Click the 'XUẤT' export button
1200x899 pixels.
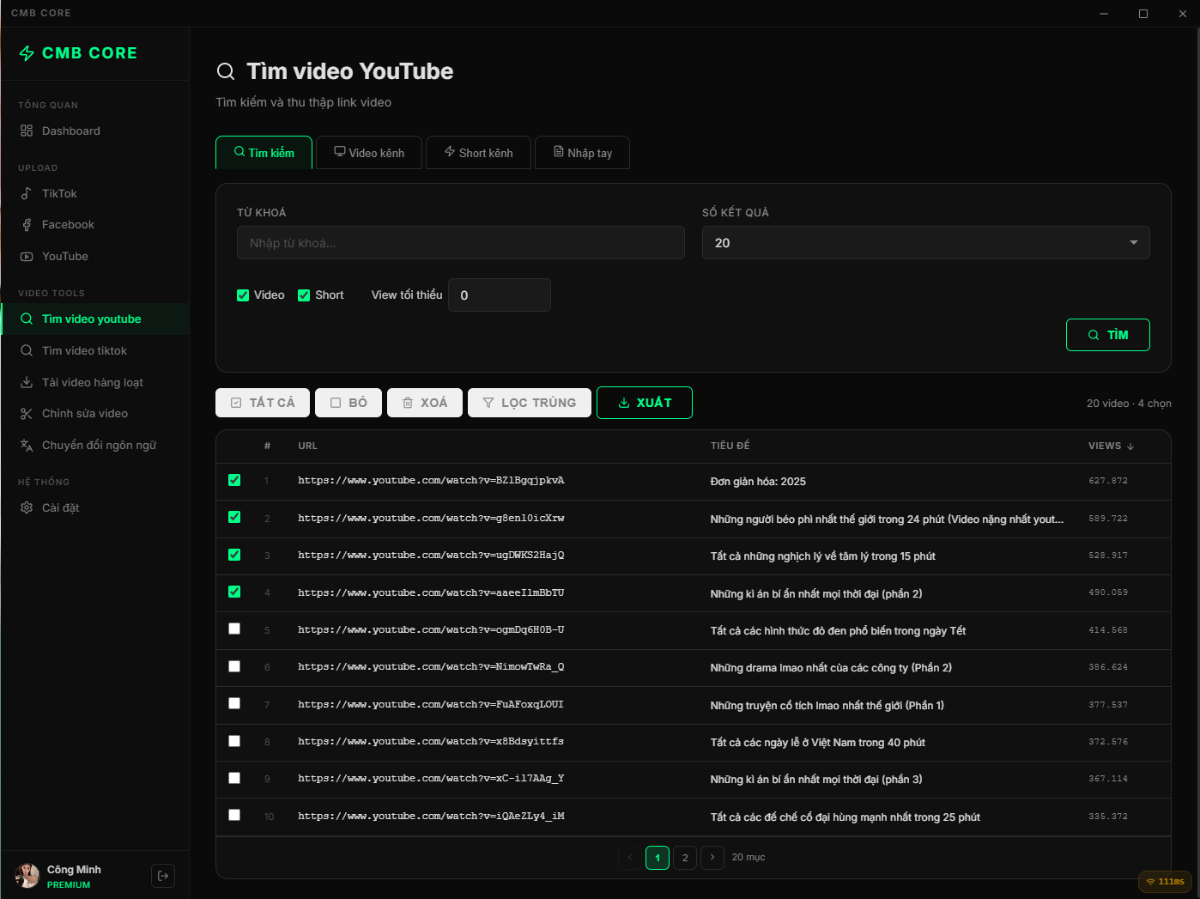[x=644, y=402]
